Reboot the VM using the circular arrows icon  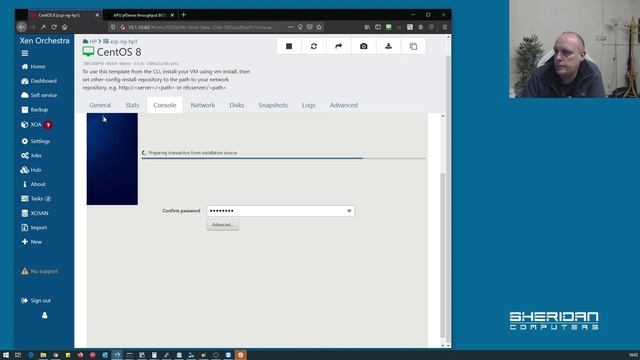click(314, 46)
